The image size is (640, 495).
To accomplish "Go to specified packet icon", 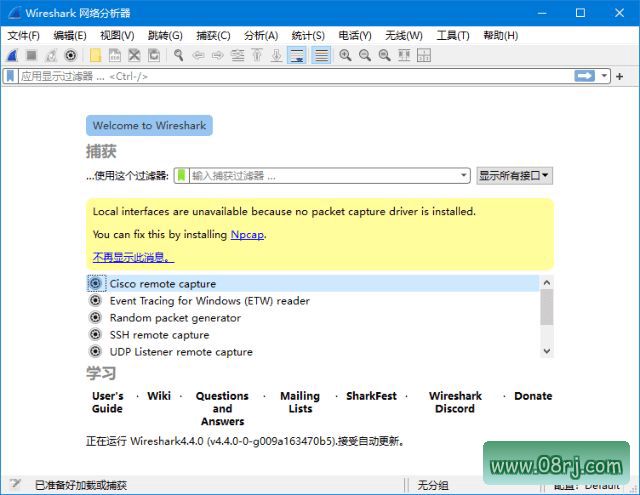I will click(x=238, y=55).
